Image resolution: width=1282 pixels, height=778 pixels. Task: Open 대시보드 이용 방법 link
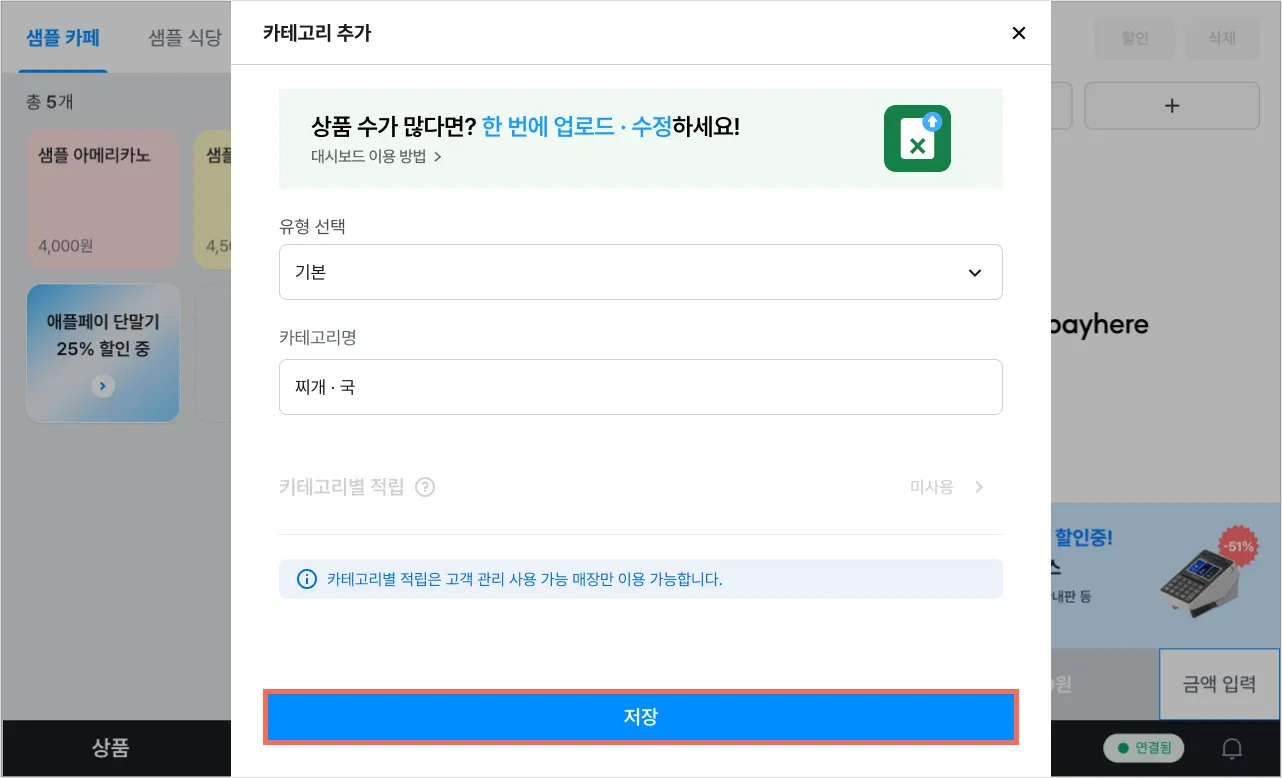point(376,157)
